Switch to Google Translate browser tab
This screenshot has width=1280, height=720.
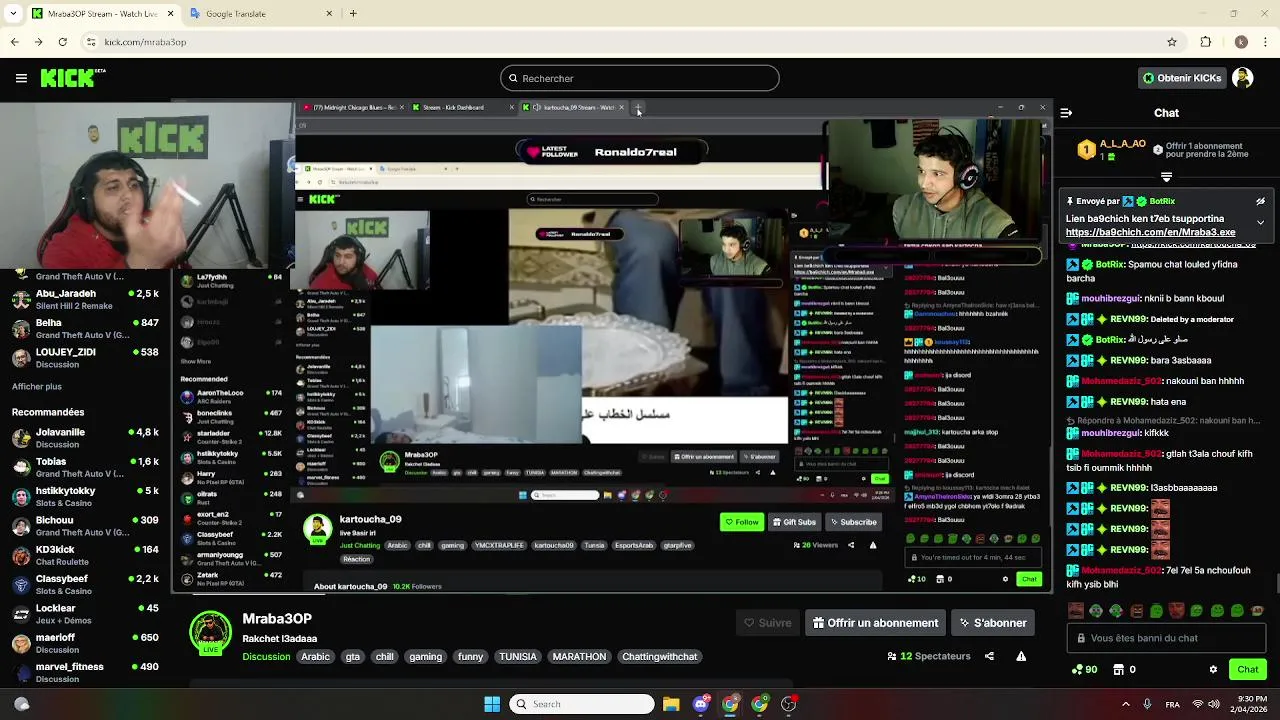pyautogui.click(x=262, y=14)
